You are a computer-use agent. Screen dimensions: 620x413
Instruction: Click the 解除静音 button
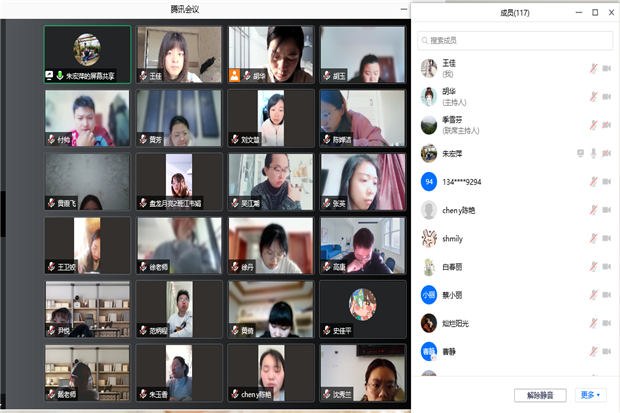click(x=541, y=395)
